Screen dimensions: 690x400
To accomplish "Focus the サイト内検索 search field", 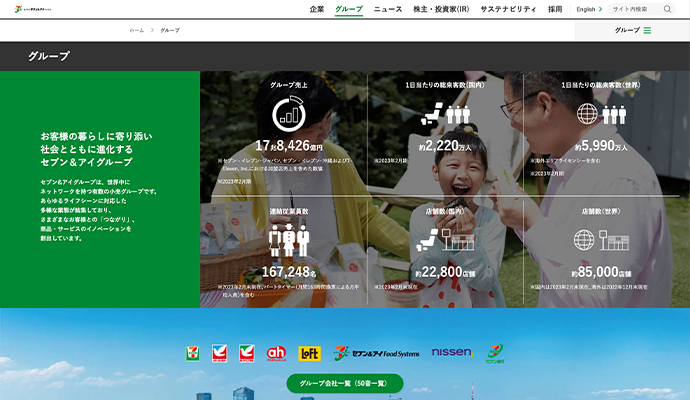I will (x=634, y=9).
